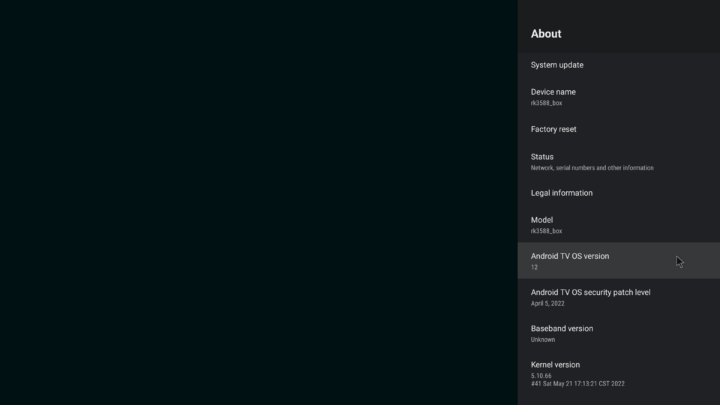Select the Model entry
The image size is (720, 405).
pyautogui.click(x=619, y=225)
